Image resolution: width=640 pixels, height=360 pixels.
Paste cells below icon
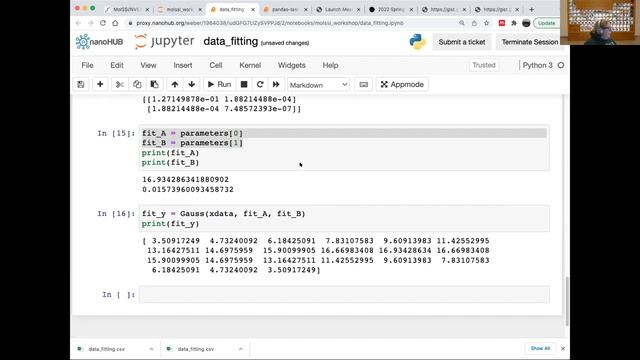coord(154,84)
